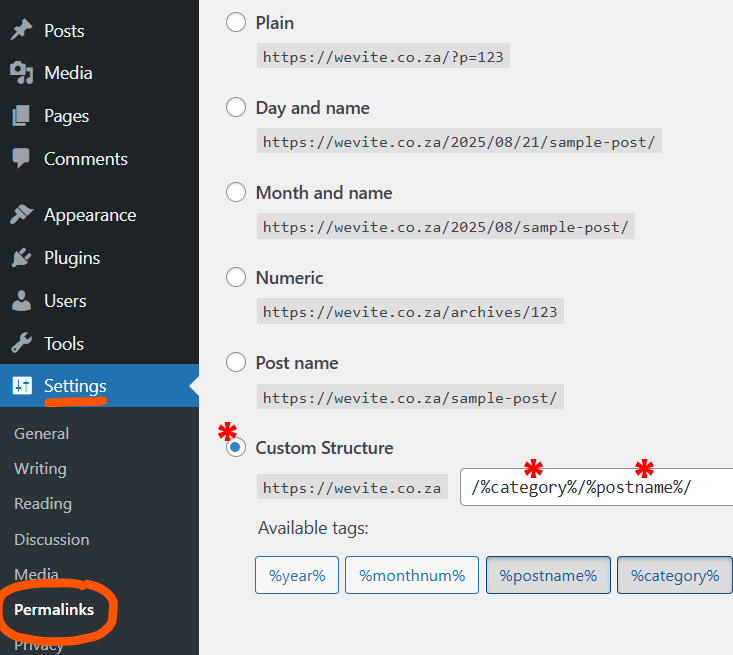Open Writing settings submenu
This screenshot has height=655, width=733.
click(40, 468)
